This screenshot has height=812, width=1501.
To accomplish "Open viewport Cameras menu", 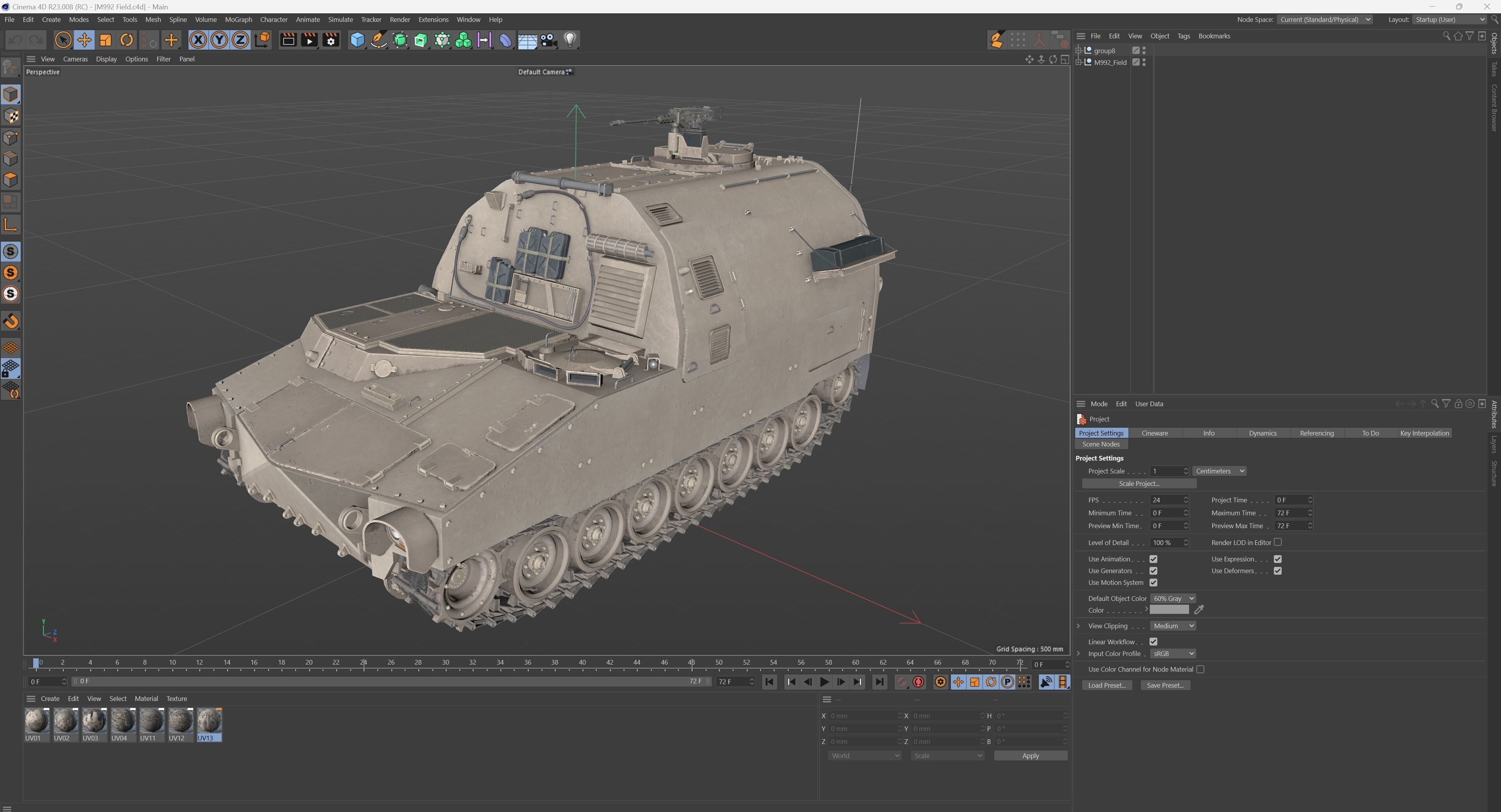I will tap(75, 59).
